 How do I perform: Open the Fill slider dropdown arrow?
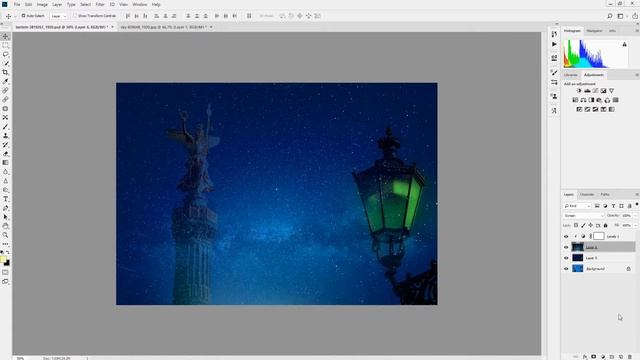point(636,225)
